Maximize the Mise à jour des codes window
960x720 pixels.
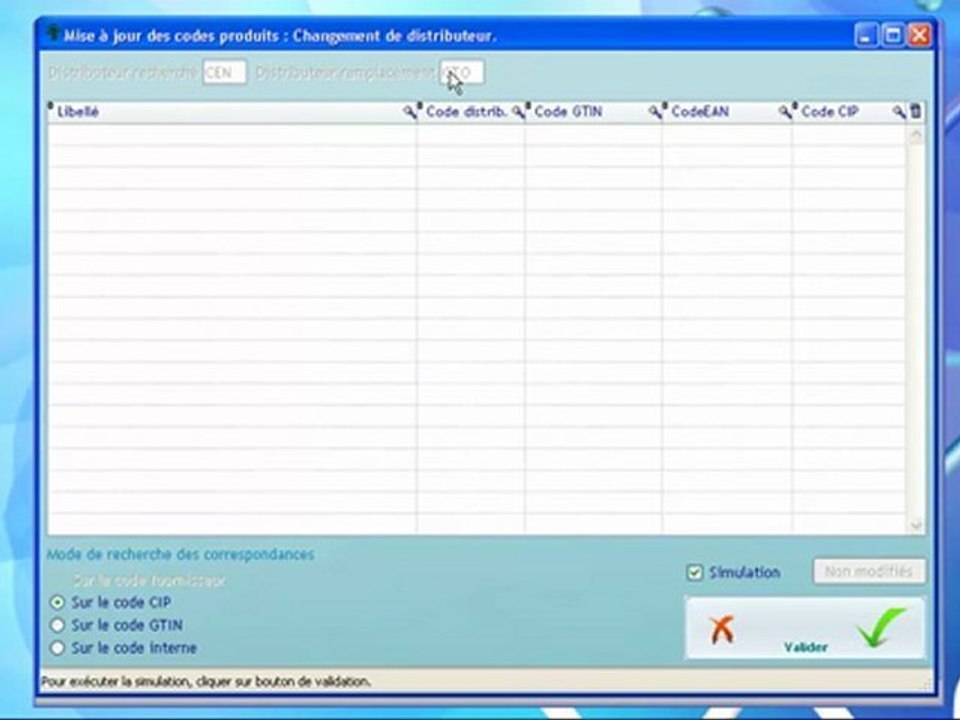click(893, 36)
